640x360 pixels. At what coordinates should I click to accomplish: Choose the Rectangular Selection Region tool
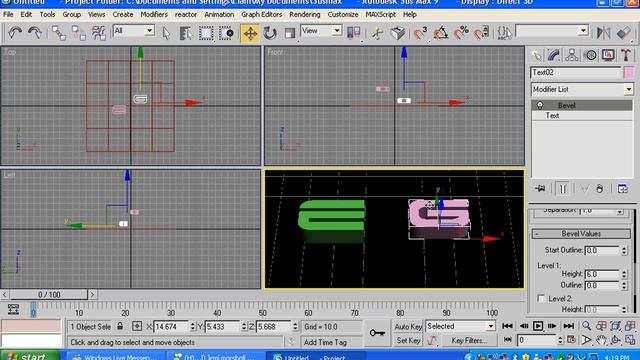click(206, 33)
